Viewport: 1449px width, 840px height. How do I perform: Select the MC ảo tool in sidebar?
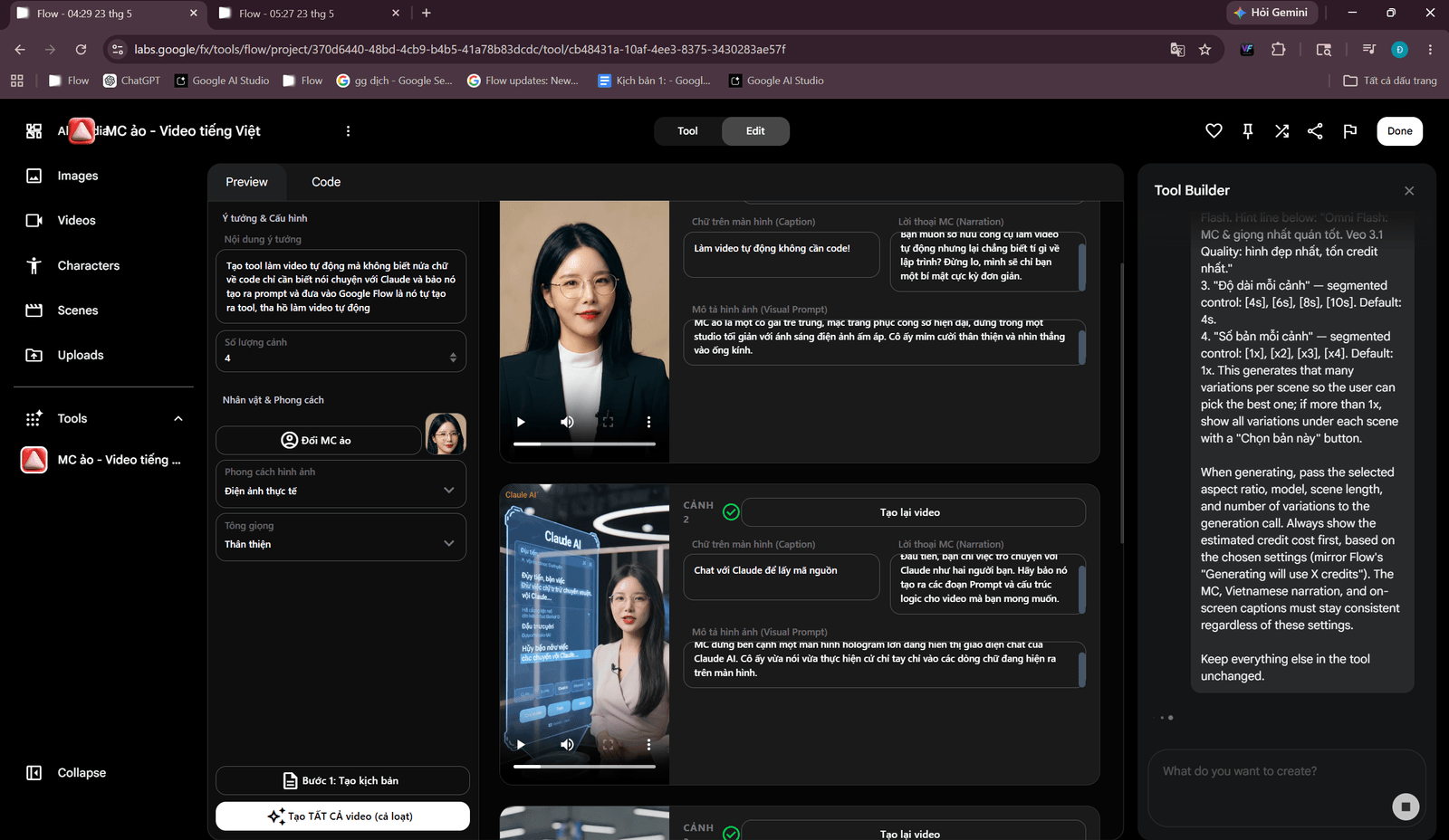click(x=101, y=460)
